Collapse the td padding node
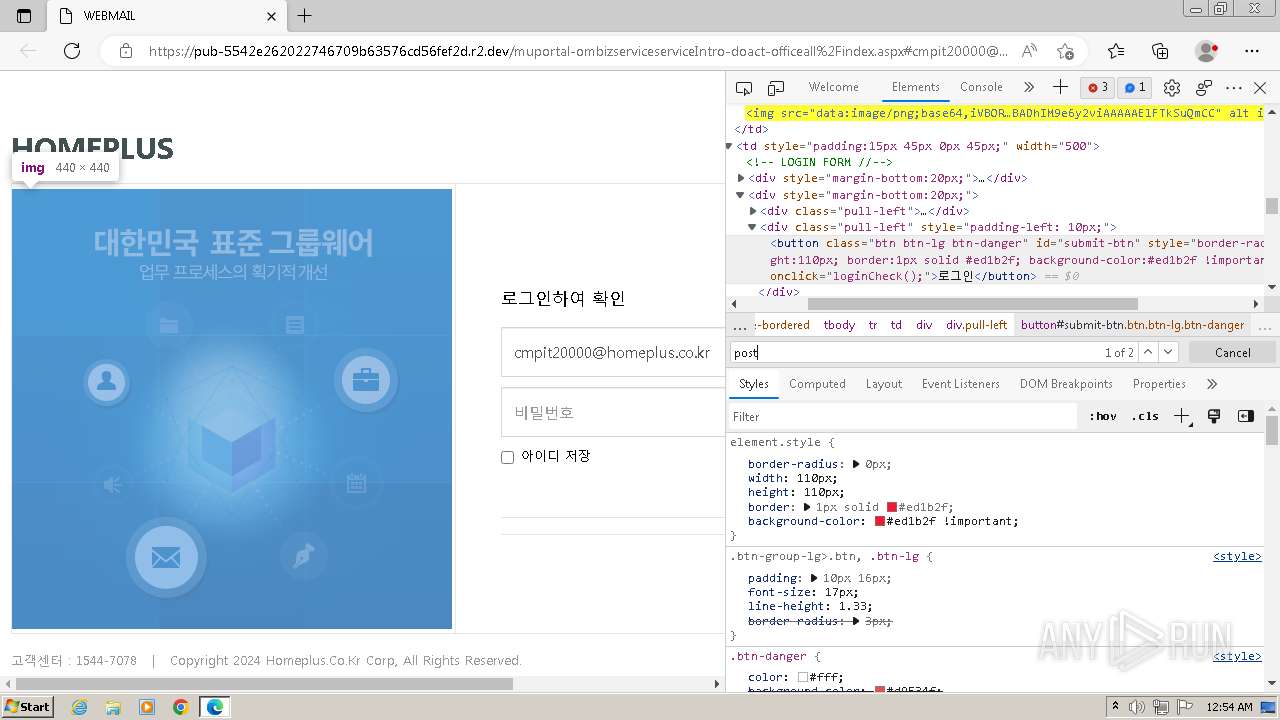 point(730,146)
